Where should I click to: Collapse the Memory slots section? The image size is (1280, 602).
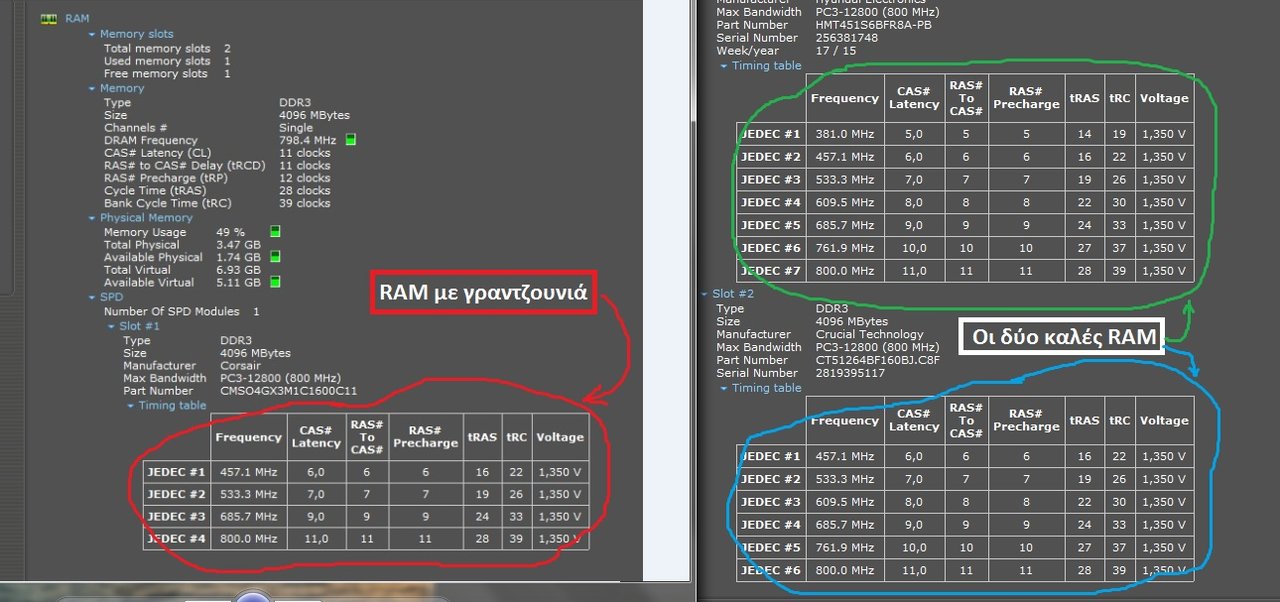(x=92, y=35)
